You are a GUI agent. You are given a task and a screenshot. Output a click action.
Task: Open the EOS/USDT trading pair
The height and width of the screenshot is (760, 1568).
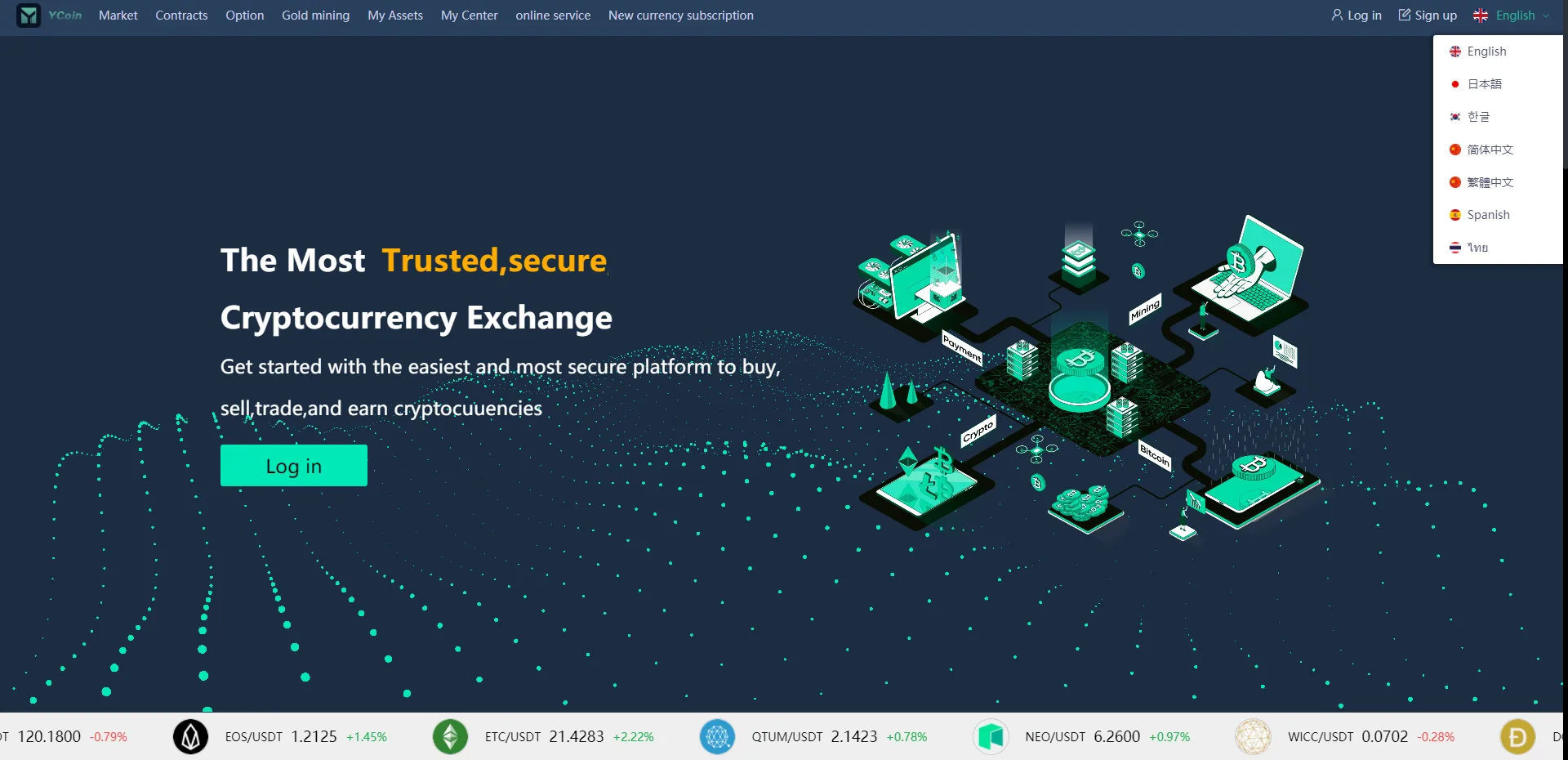pos(254,737)
